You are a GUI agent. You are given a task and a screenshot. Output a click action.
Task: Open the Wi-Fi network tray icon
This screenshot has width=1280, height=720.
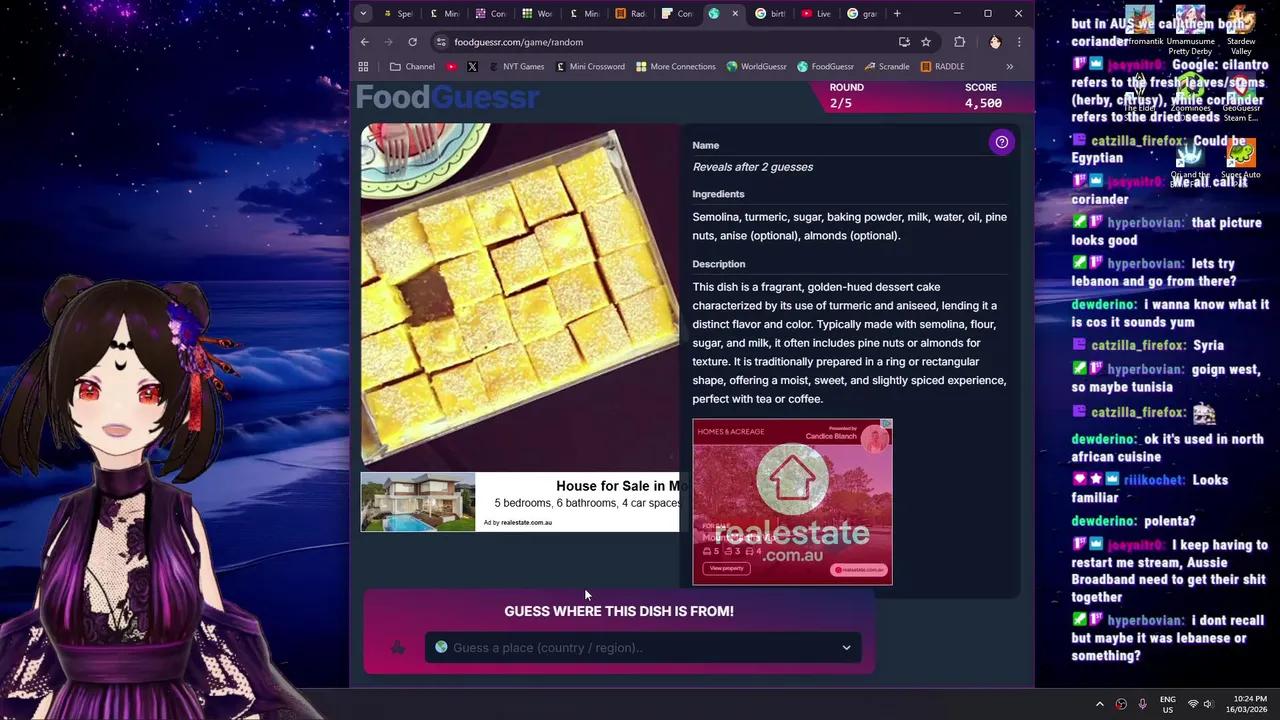(1192, 704)
